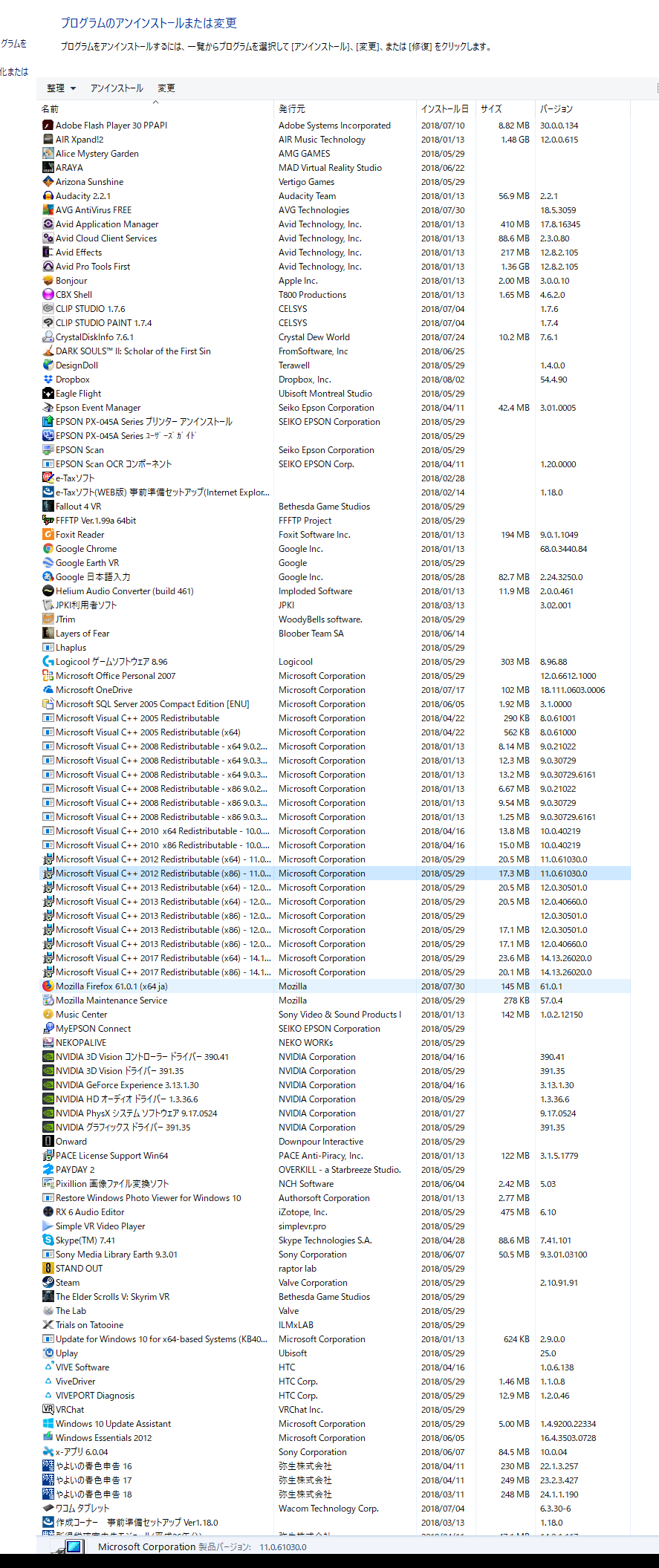Viewport: 659px width, 1568px height.
Task: Select Windows Essentials 2012 row
Action: tap(103, 1438)
